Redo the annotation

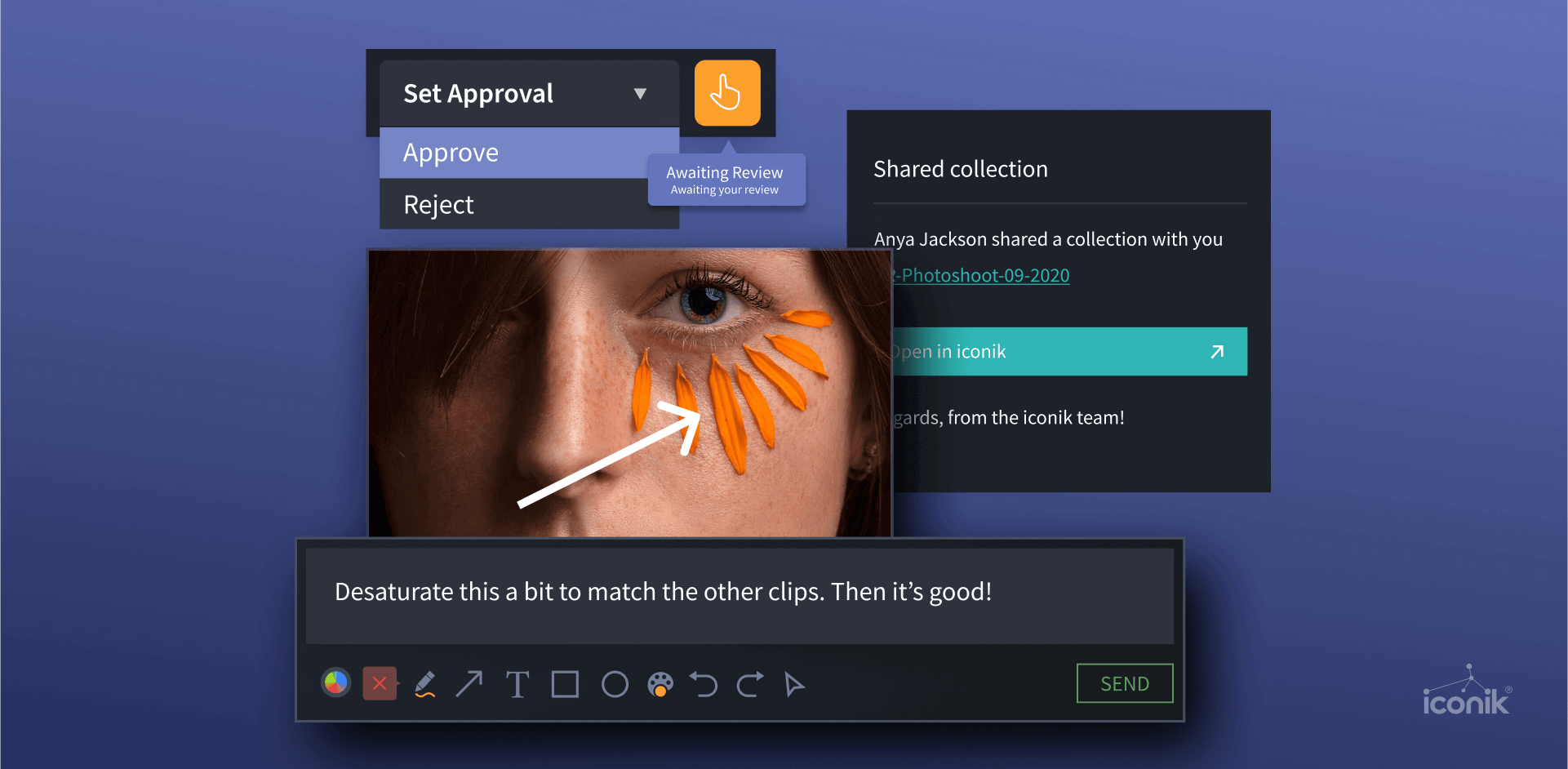pos(750,684)
